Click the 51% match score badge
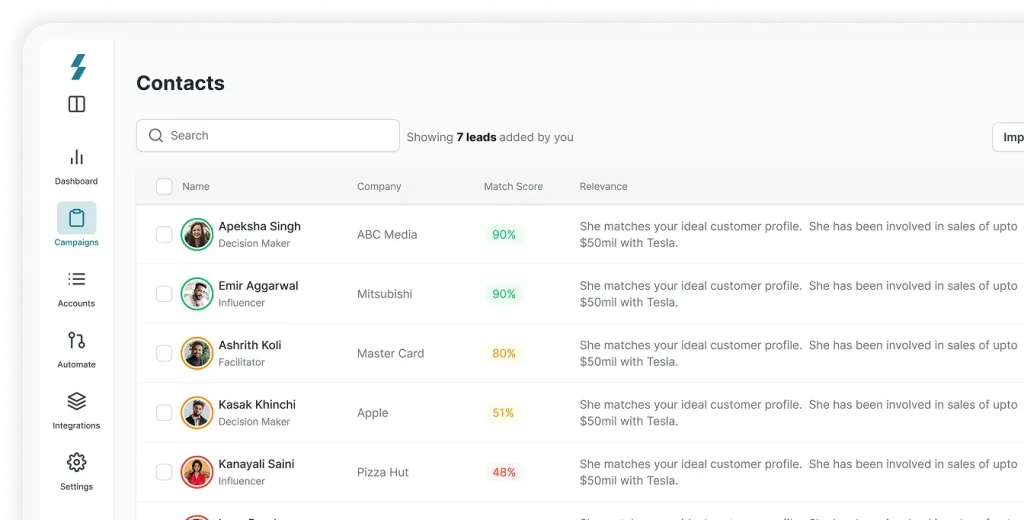The image size is (1024, 520). (504, 413)
